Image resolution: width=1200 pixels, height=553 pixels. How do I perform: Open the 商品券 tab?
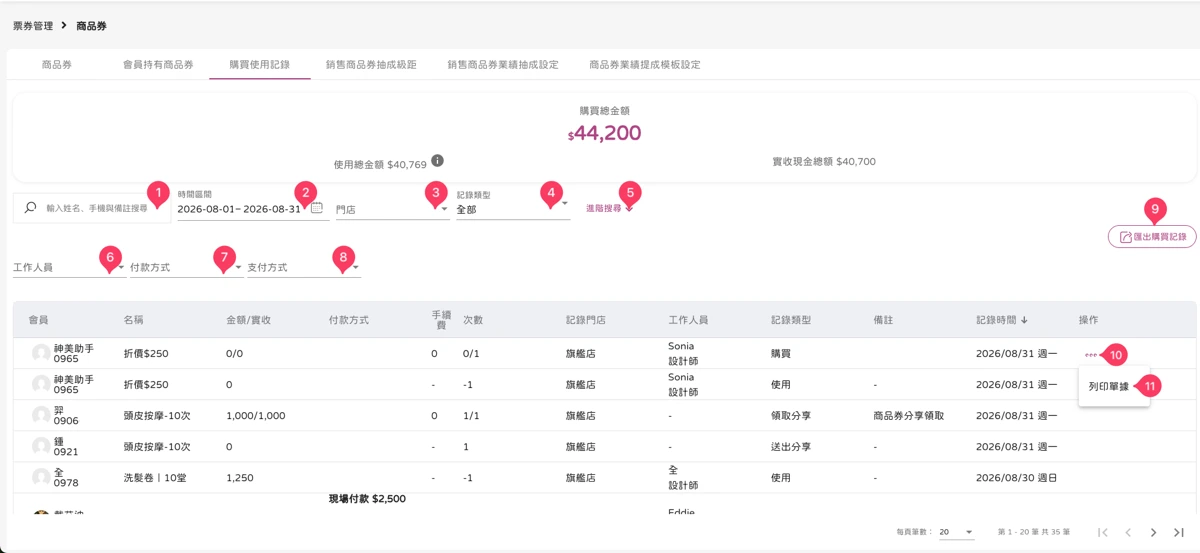(56, 64)
